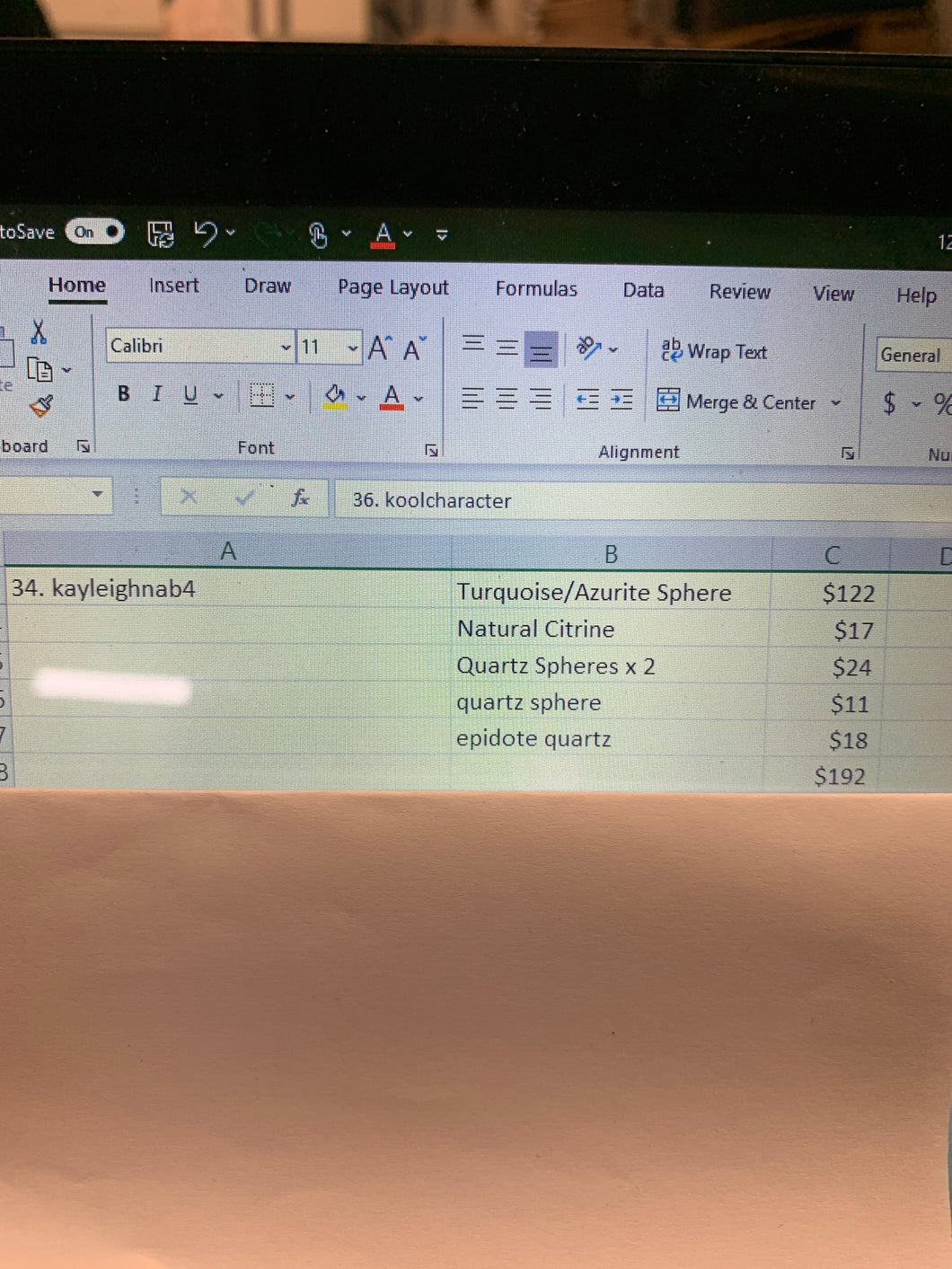Open the Calibri font name dropdown
This screenshot has height=1269, width=952.
[x=286, y=347]
